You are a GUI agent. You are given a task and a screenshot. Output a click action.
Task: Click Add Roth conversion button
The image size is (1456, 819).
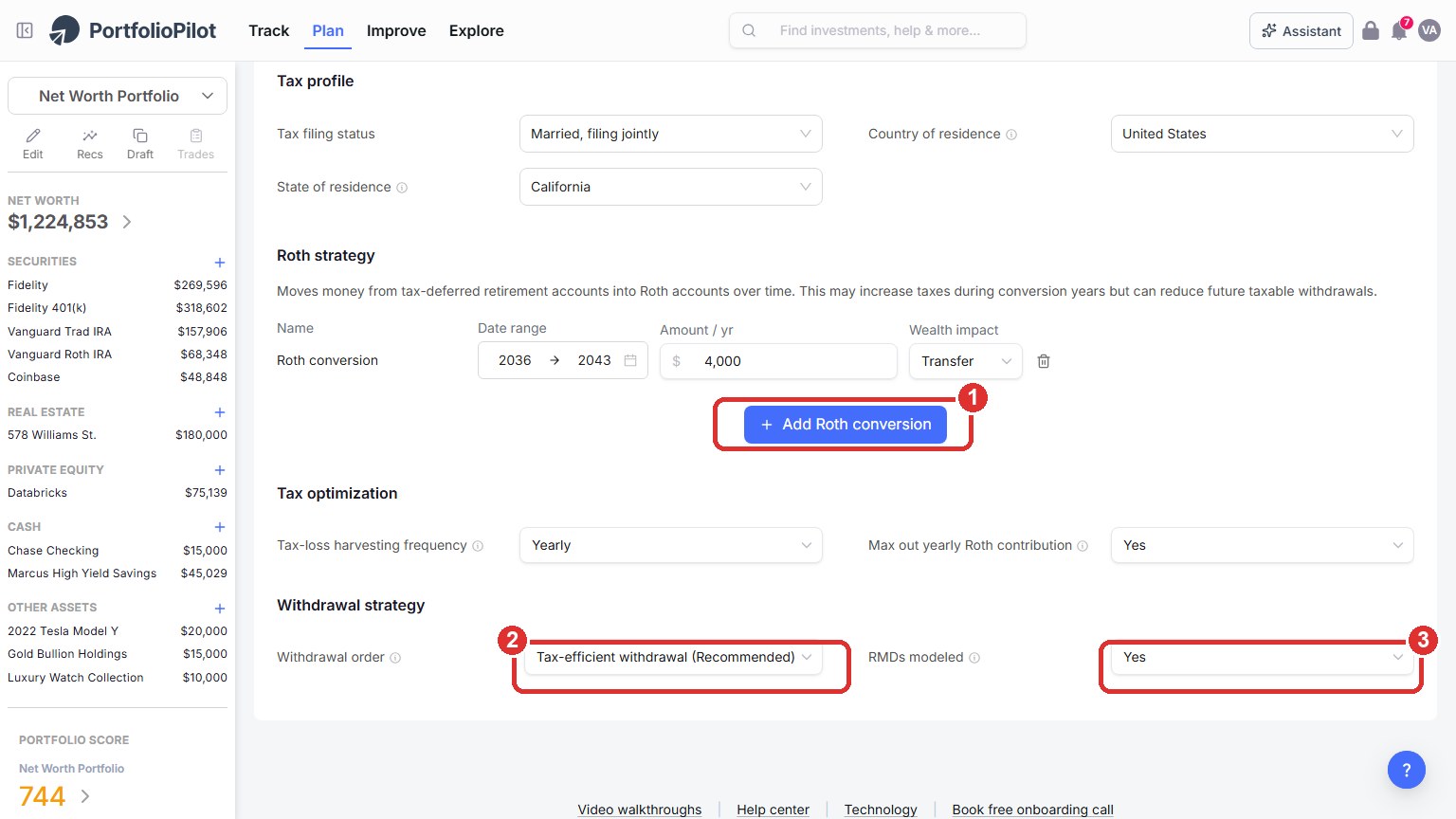(x=846, y=425)
